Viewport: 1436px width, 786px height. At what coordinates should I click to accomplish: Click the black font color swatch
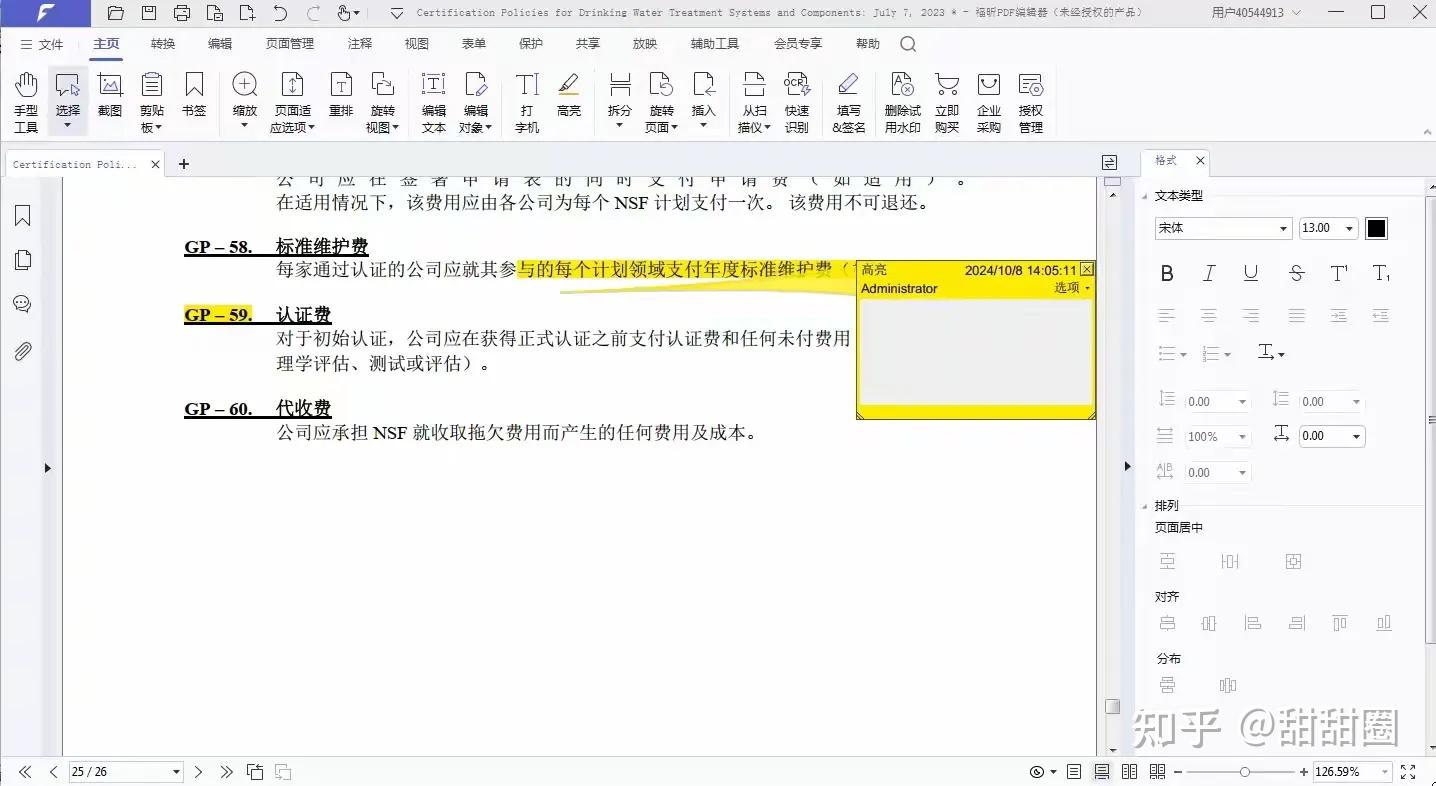pyautogui.click(x=1377, y=228)
